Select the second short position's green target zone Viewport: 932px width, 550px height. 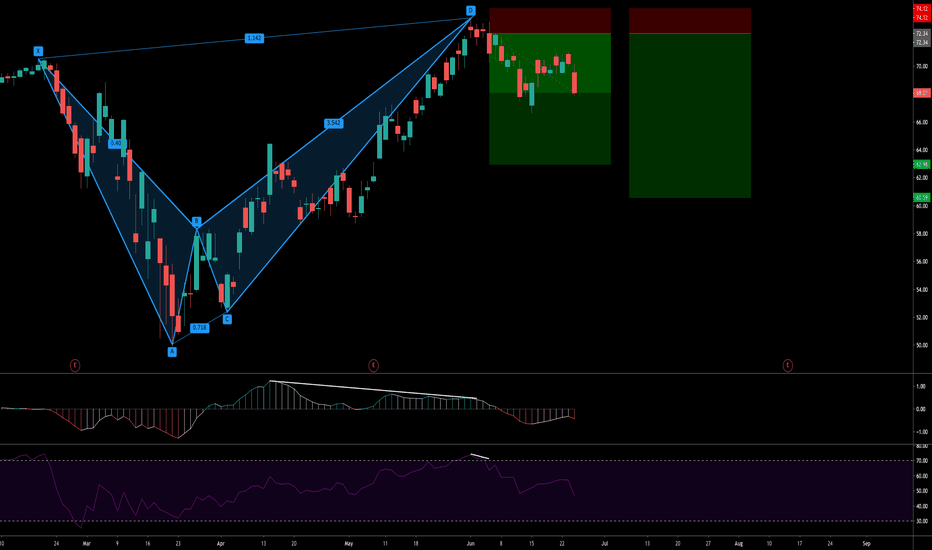(x=690, y=115)
